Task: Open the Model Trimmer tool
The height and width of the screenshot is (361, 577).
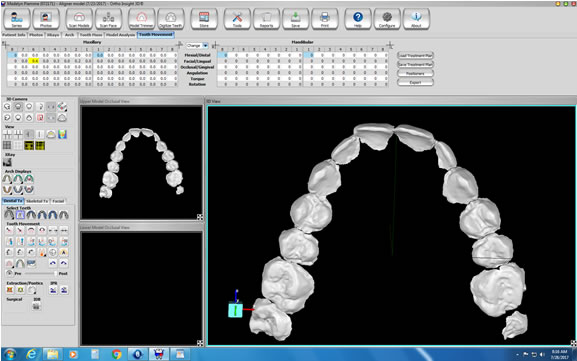Action: tap(141, 19)
